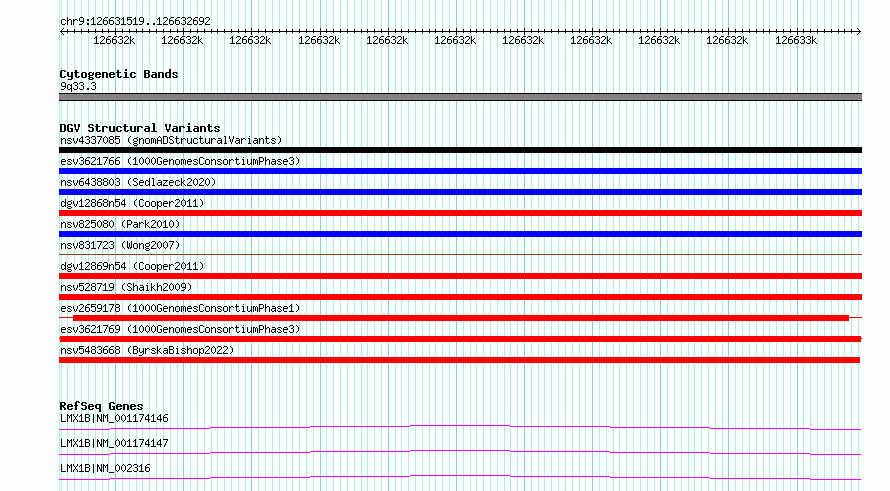Image resolution: width=890 pixels, height=491 pixels.
Task: Open the nsv5483668 ByrskaBishop2022 label
Action: coord(147,350)
